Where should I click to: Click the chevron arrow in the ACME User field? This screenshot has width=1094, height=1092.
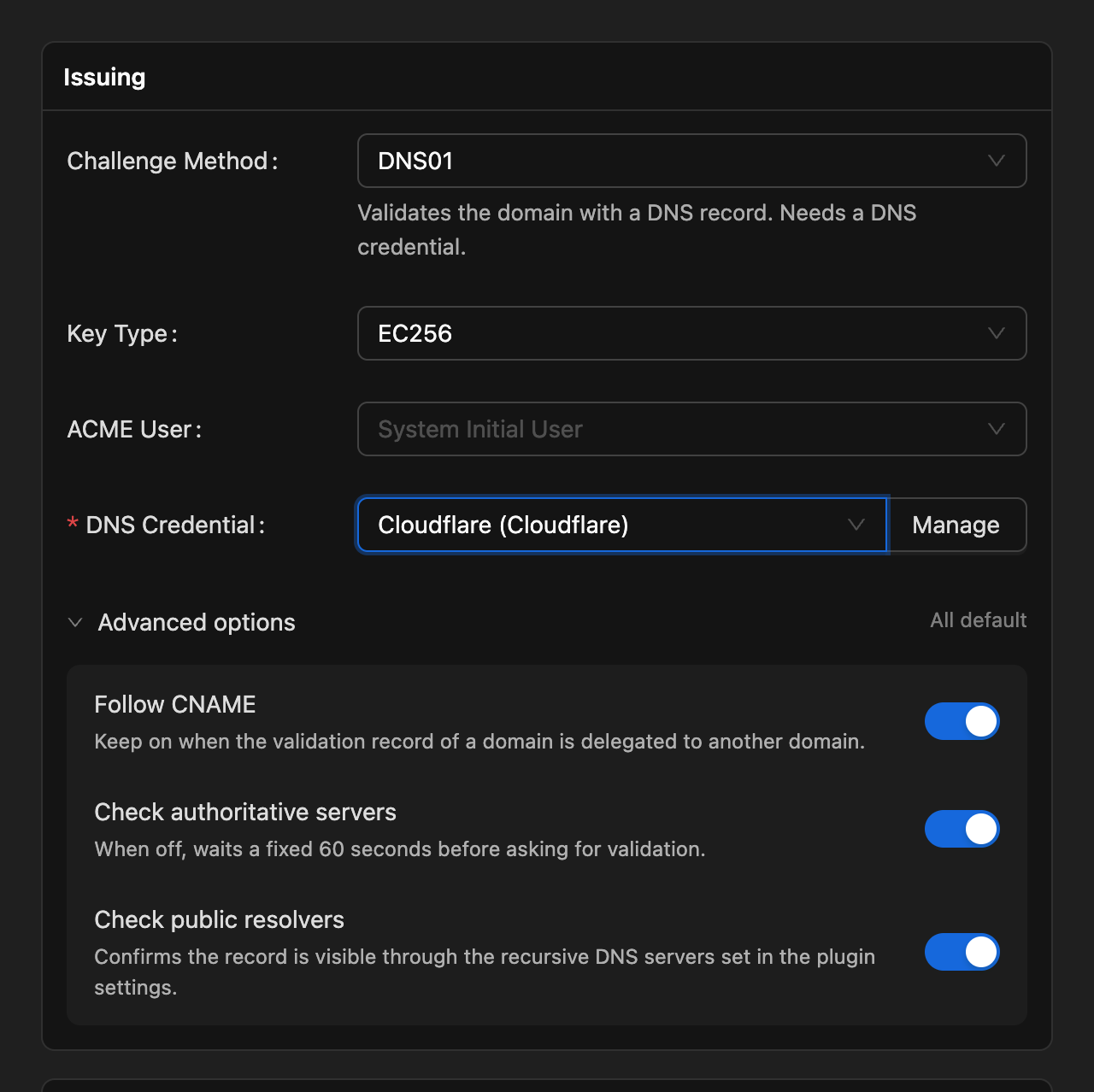click(x=996, y=429)
